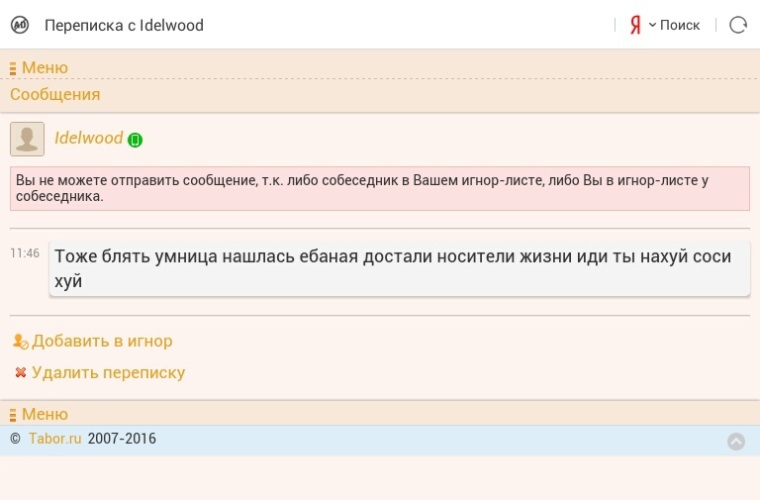Click the Удалить переписку link
The height and width of the screenshot is (500, 760).
108,373
